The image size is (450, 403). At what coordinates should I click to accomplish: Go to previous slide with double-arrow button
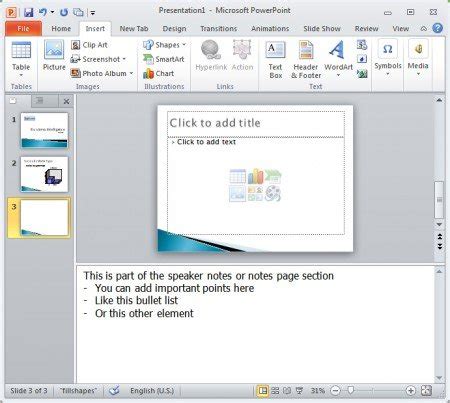(439, 237)
